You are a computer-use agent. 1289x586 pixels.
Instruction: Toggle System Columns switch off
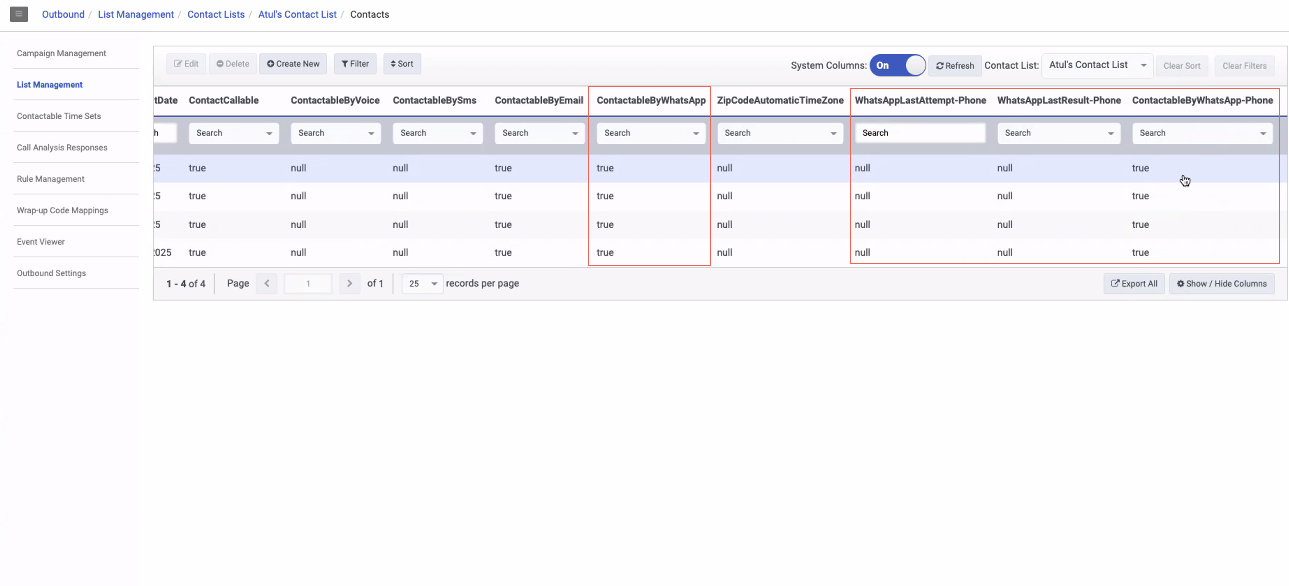tap(897, 65)
